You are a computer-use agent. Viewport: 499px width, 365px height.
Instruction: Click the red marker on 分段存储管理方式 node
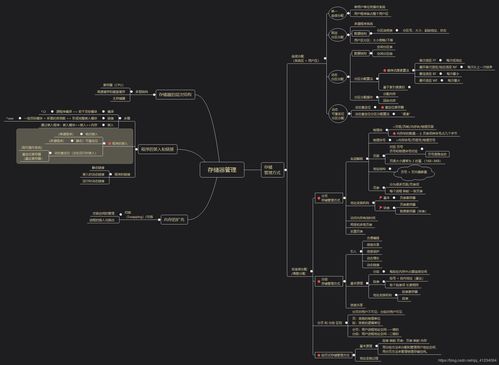point(319,282)
